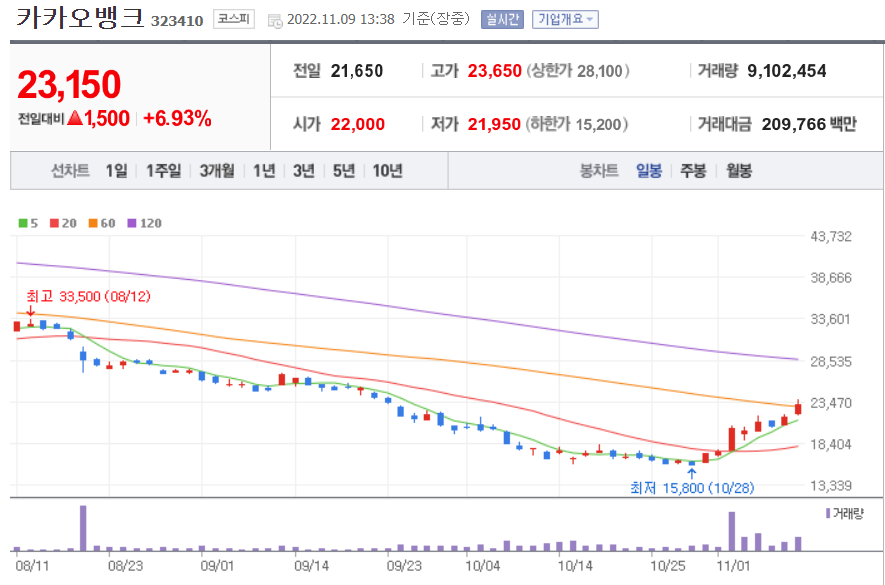Click the red 20-day moving average swatch
Viewport: 885px width, 585px height.
[x=54, y=224]
